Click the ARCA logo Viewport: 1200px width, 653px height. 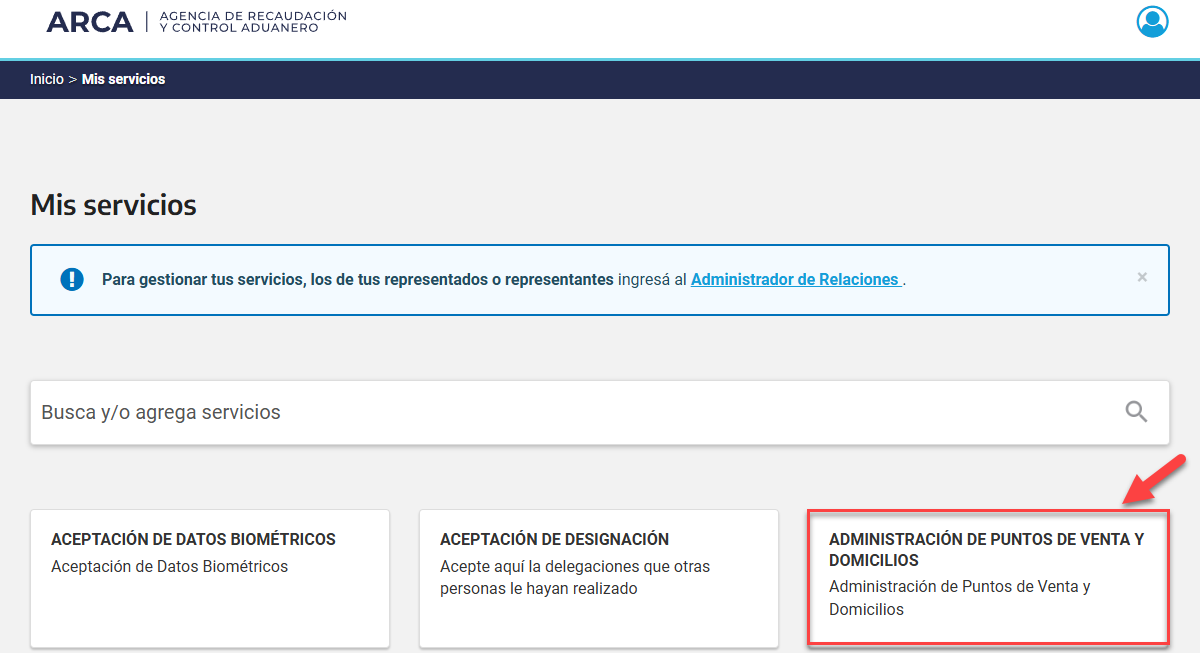(x=90, y=22)
